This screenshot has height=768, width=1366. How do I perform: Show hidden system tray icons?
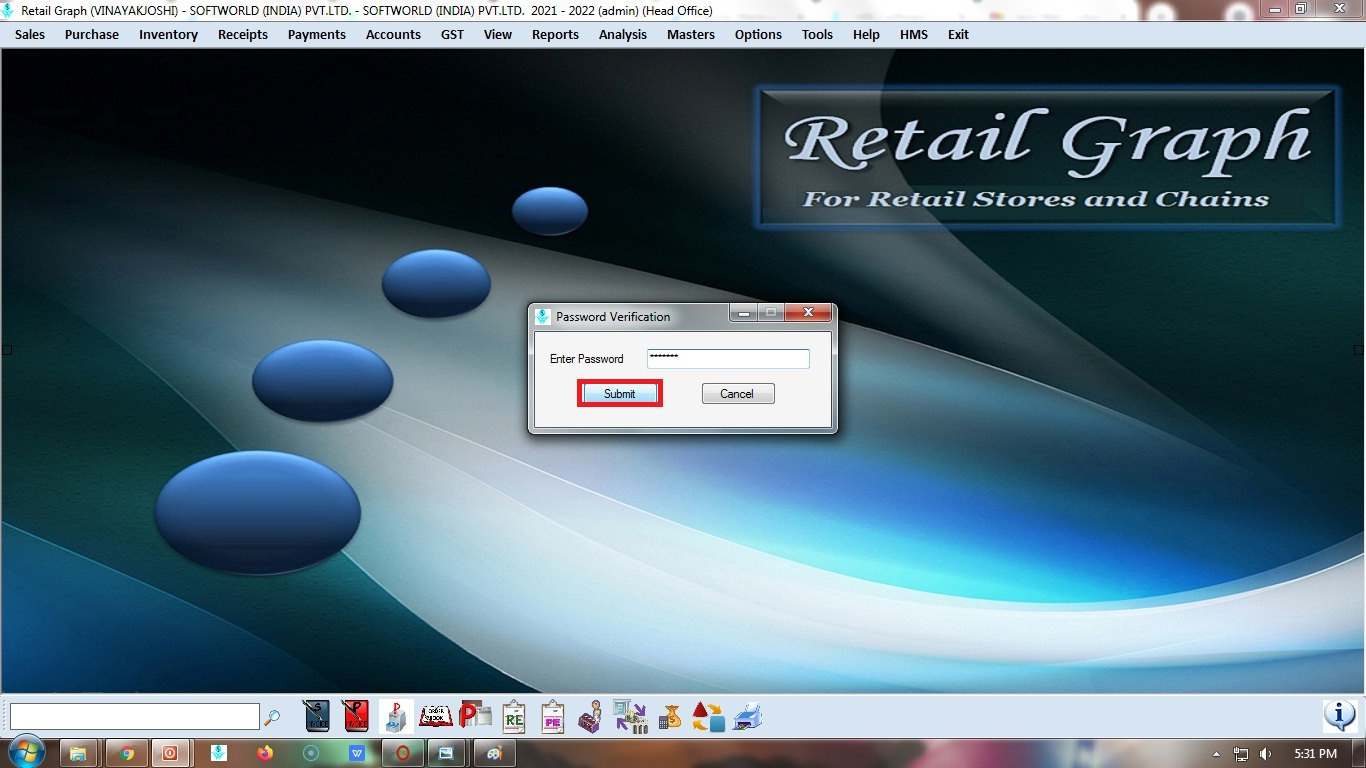pyautogui.click(x=1216, y=754)
